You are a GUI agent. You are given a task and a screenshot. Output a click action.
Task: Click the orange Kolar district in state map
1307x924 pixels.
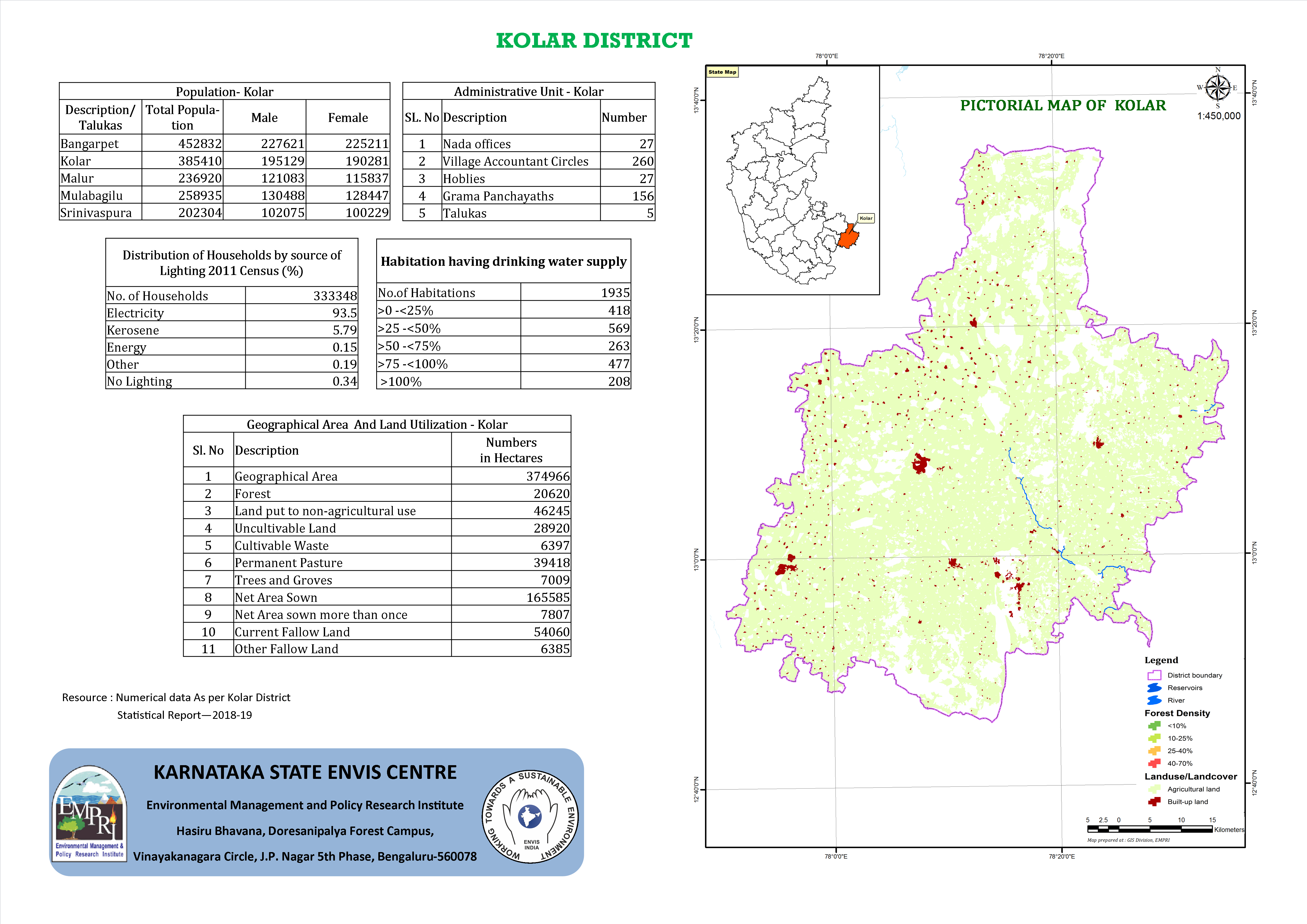click(x=848, y=237)
